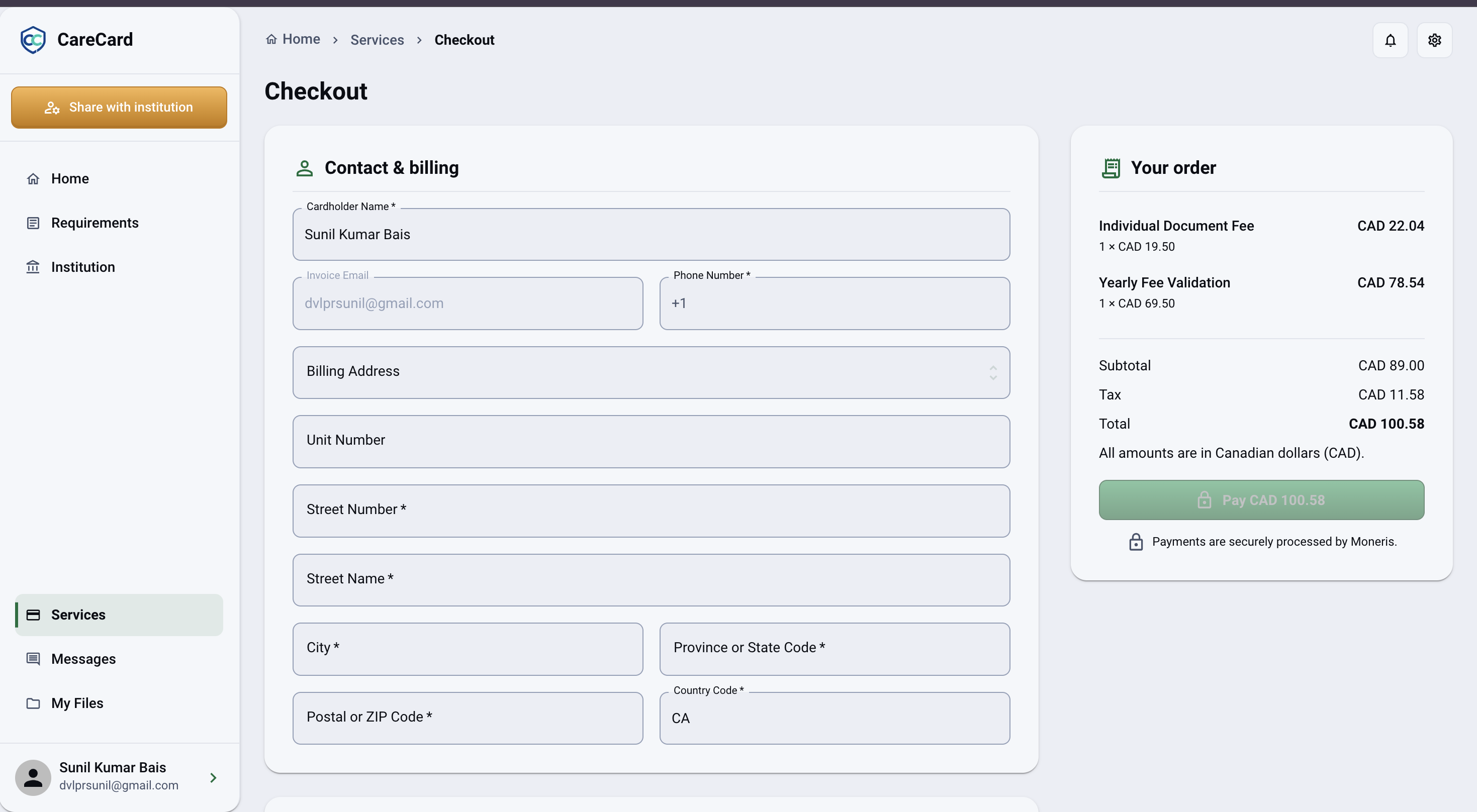Screen dimensions: 1477x812
Task: Click the Services card icon in sidebar
Action: click(x=33, y=615)
